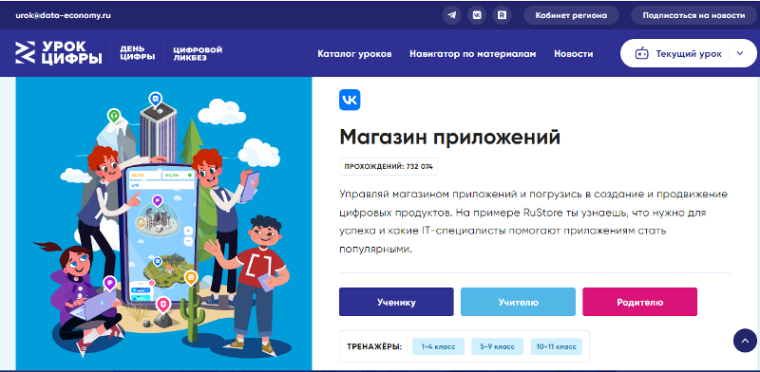This screenshot has height=372, width=760.
Task: Click the urok@data-economy.ru email address
Action: [63, 15]
